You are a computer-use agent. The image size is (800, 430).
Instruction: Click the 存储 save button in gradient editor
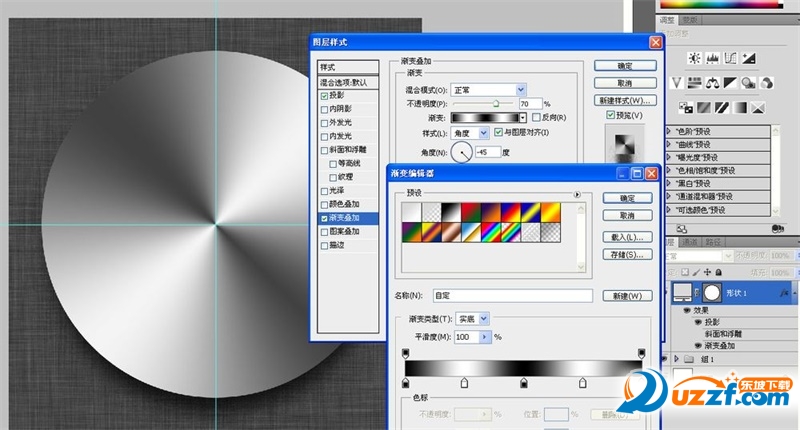[626, 255]
